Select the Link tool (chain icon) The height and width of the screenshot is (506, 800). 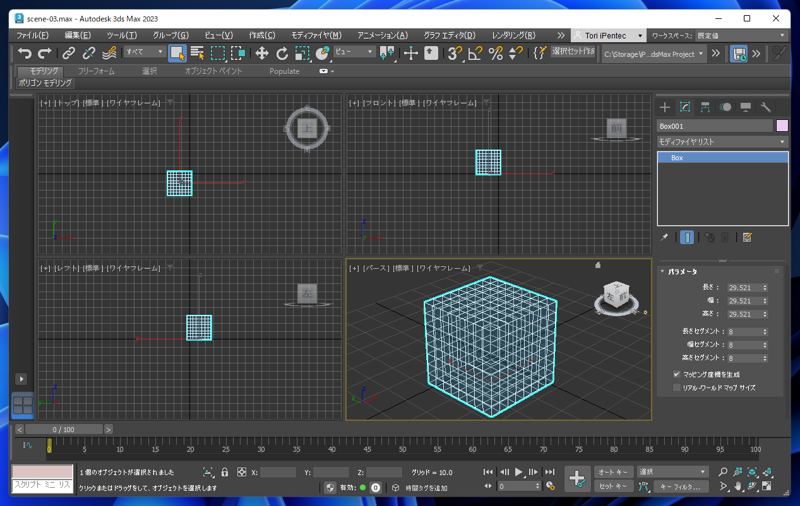click(x=68, y=53)
